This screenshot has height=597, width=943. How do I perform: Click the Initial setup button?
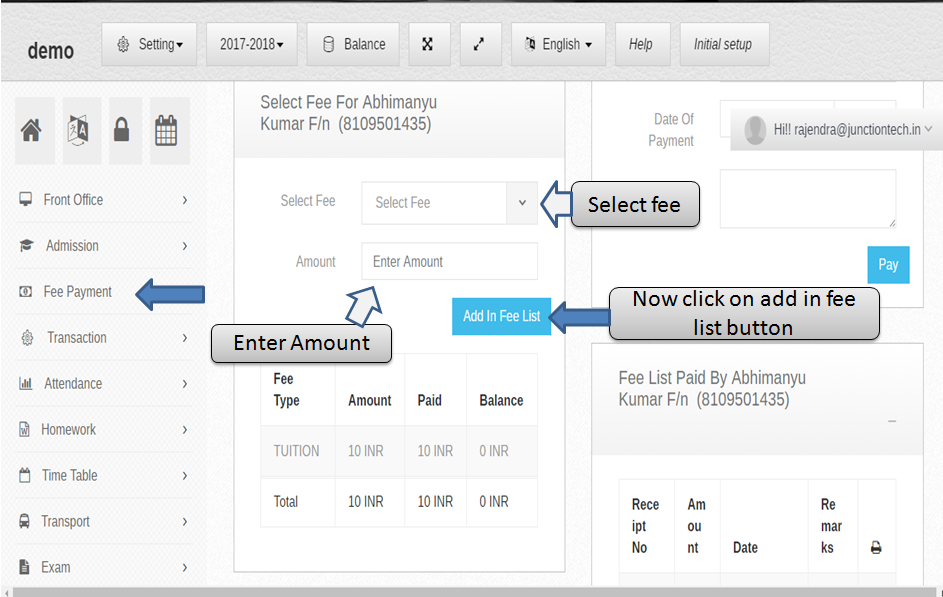(724, 44)
